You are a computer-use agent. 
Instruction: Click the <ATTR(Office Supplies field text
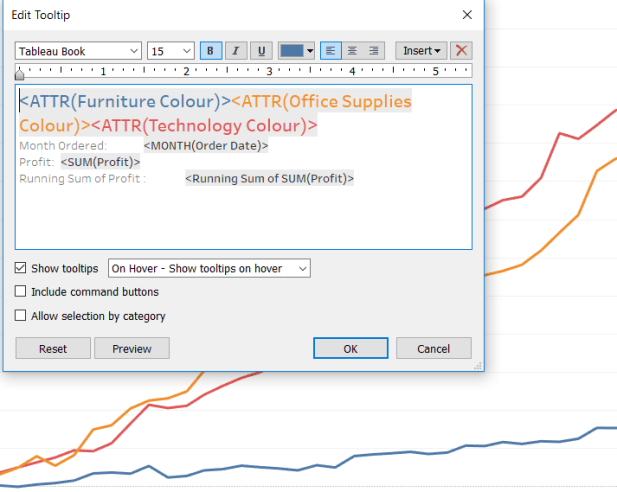point(321,101)
